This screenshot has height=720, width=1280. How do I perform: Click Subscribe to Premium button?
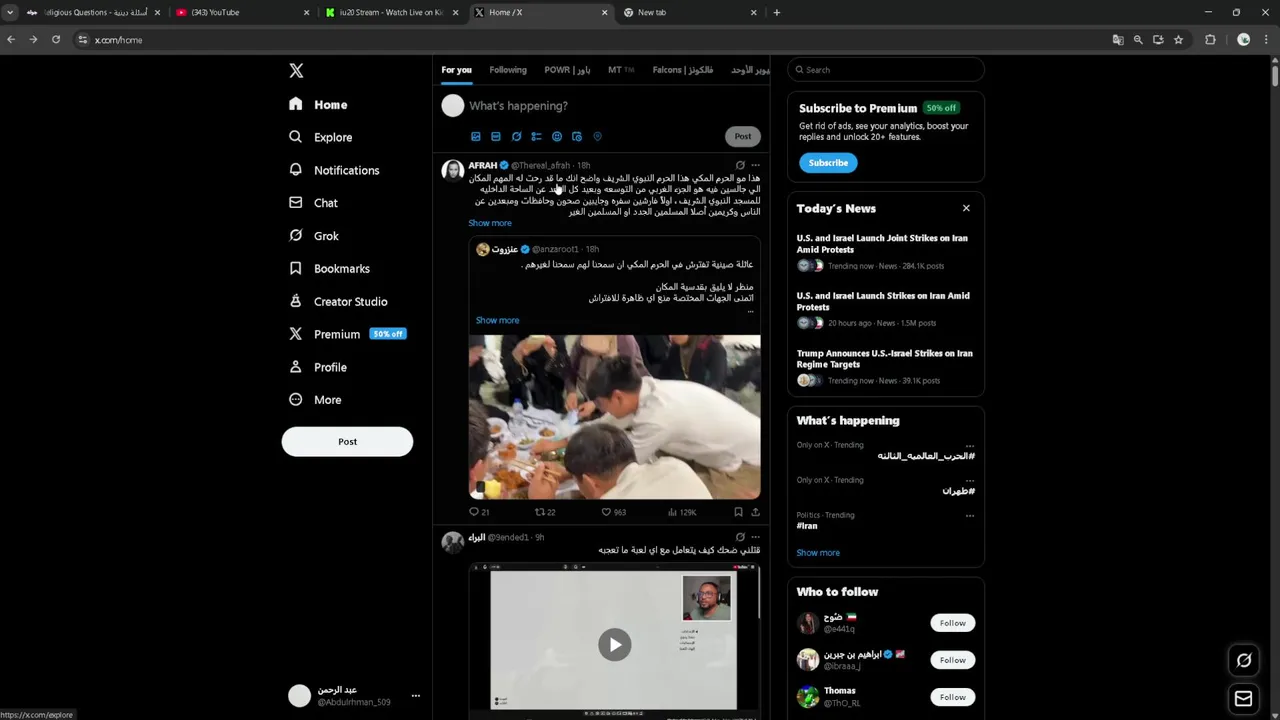click(828, 163)
